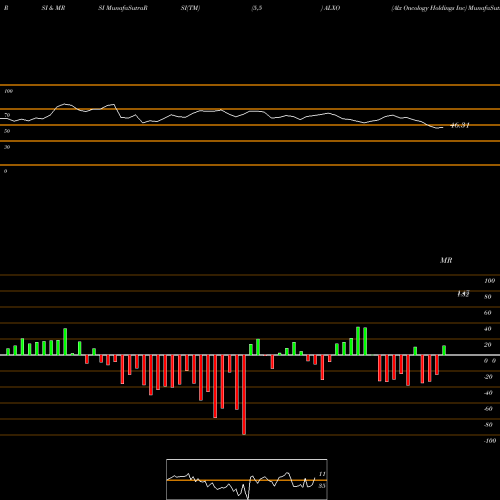Click the 30 level label on RSI axis
The width and height of the screenshot is (500, 500).
coord(7,147)
